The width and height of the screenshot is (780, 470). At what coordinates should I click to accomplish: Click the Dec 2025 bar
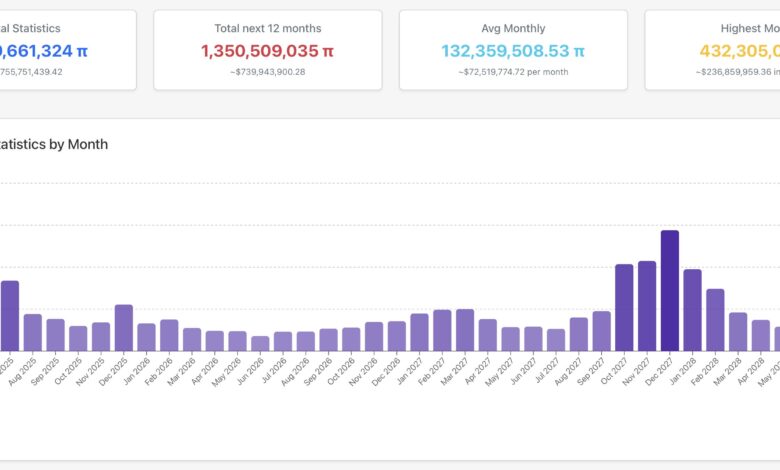tap(124, 328)
